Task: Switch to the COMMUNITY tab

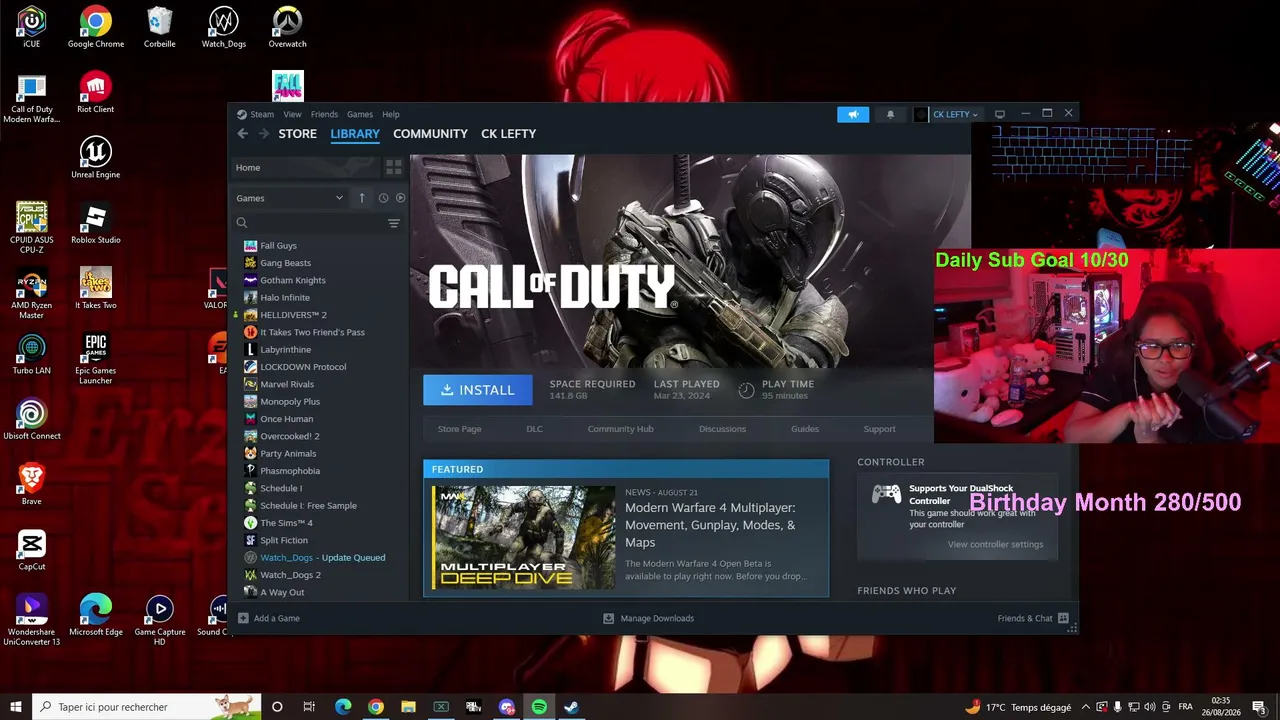Action: point(430,134)
